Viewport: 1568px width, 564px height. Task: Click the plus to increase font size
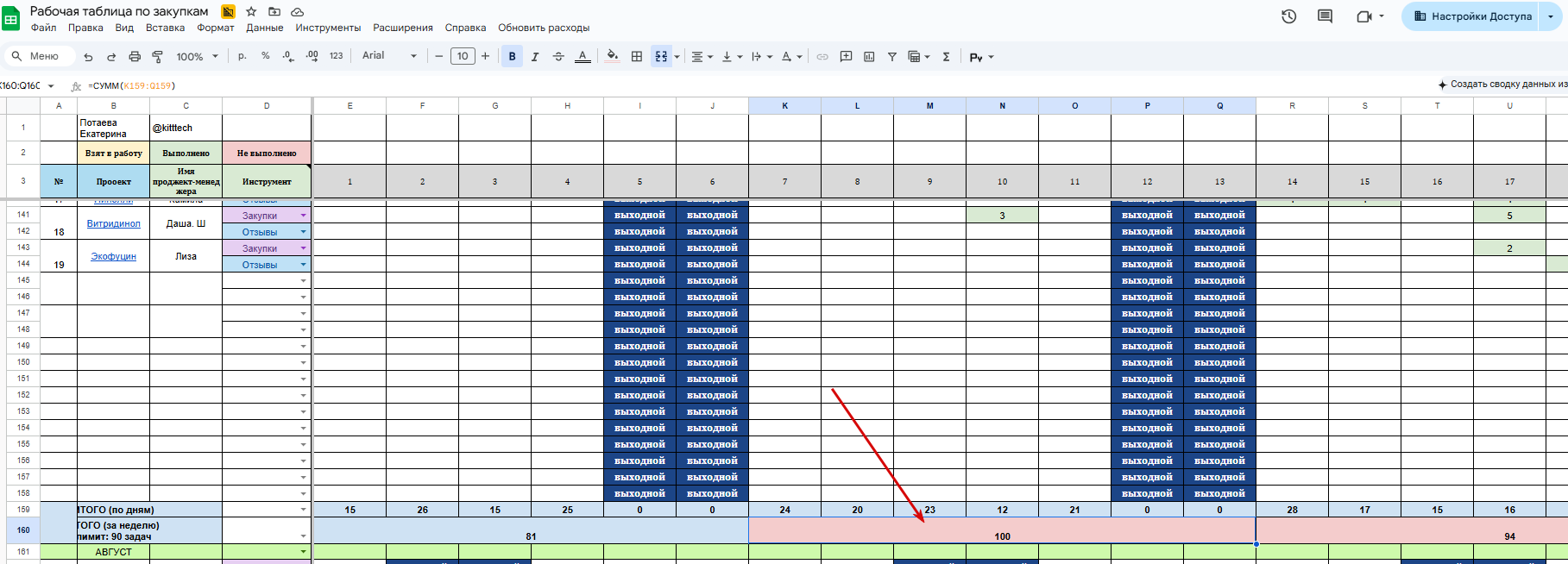pyautogui.click(x=486, y=56)
